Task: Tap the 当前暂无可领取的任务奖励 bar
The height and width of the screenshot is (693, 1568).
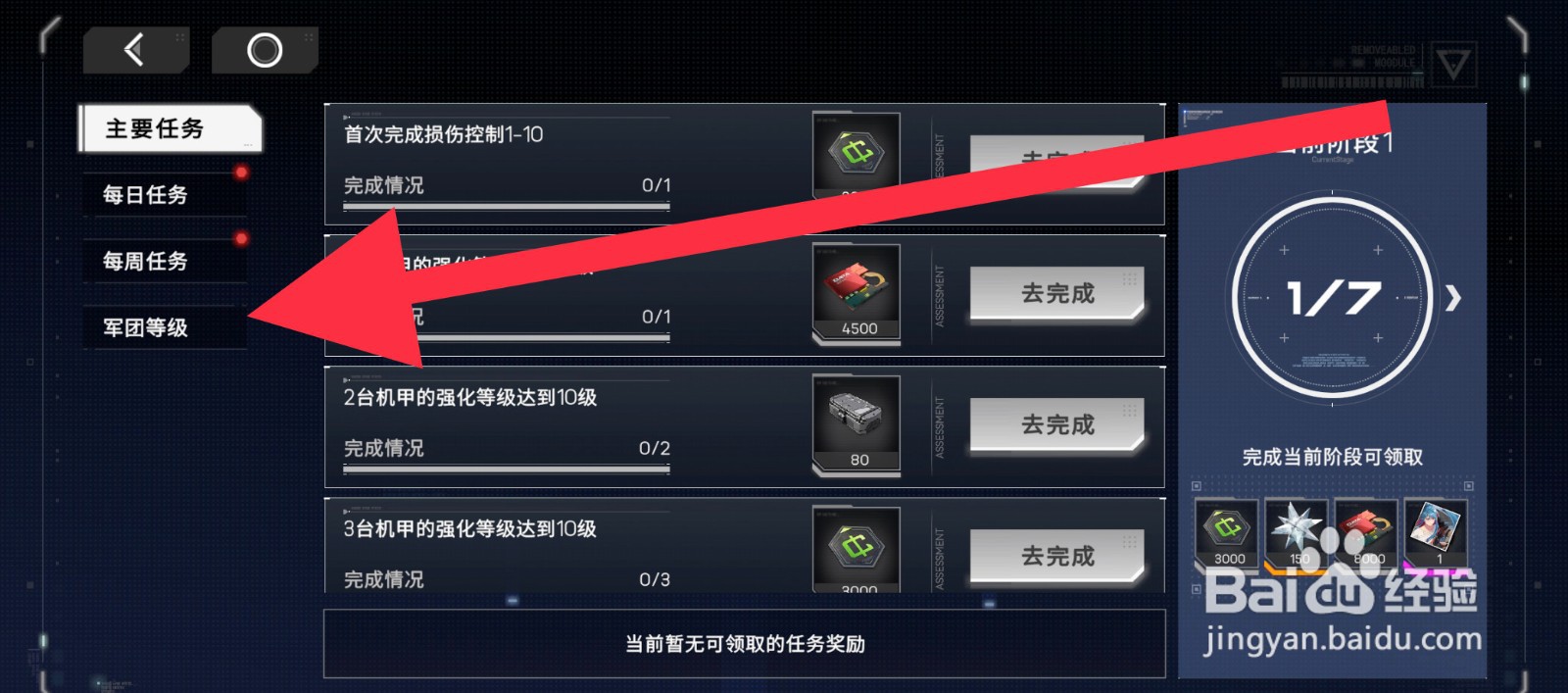Action: pos(745,644)
